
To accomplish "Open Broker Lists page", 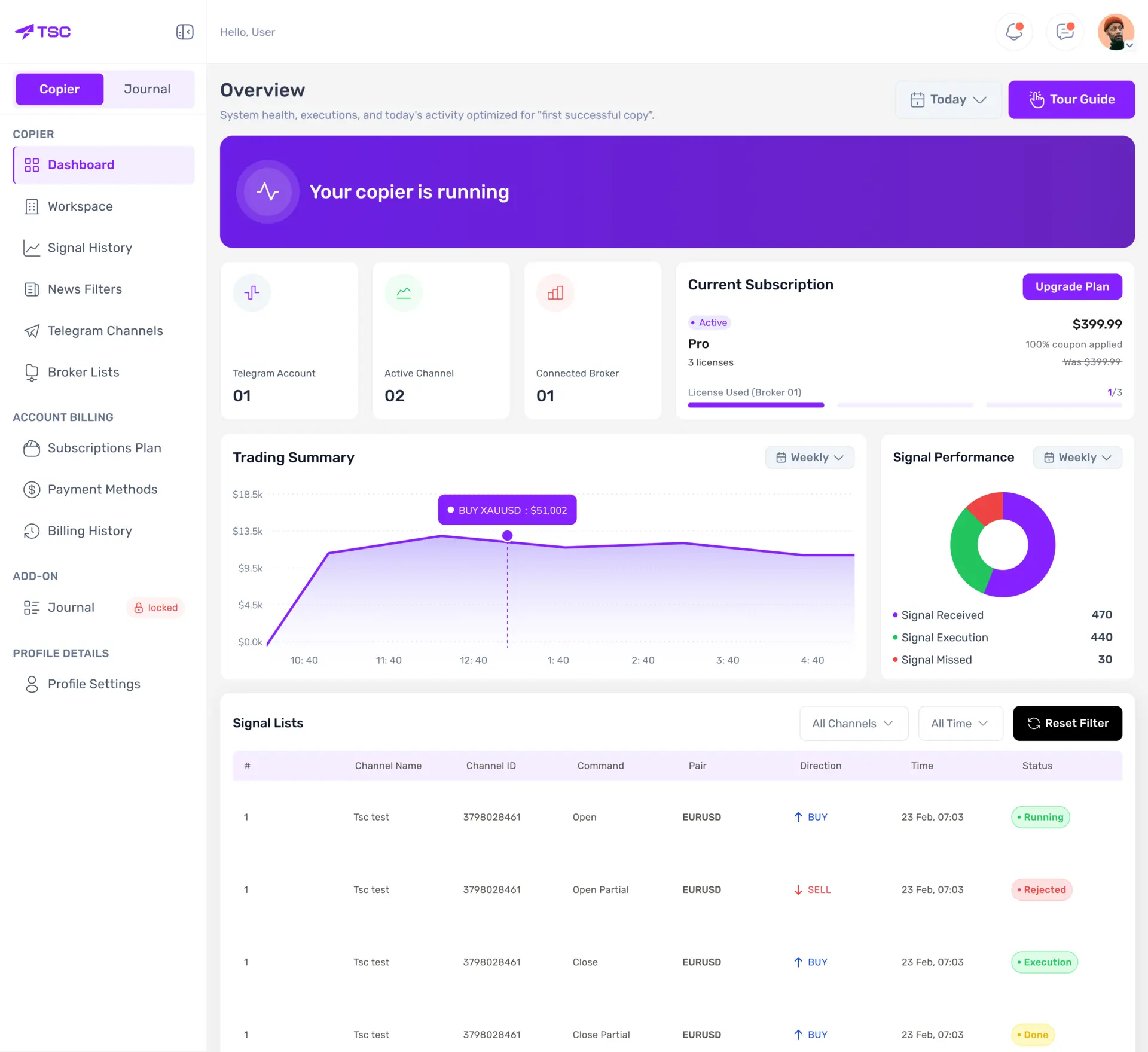I will click(103, 373).
